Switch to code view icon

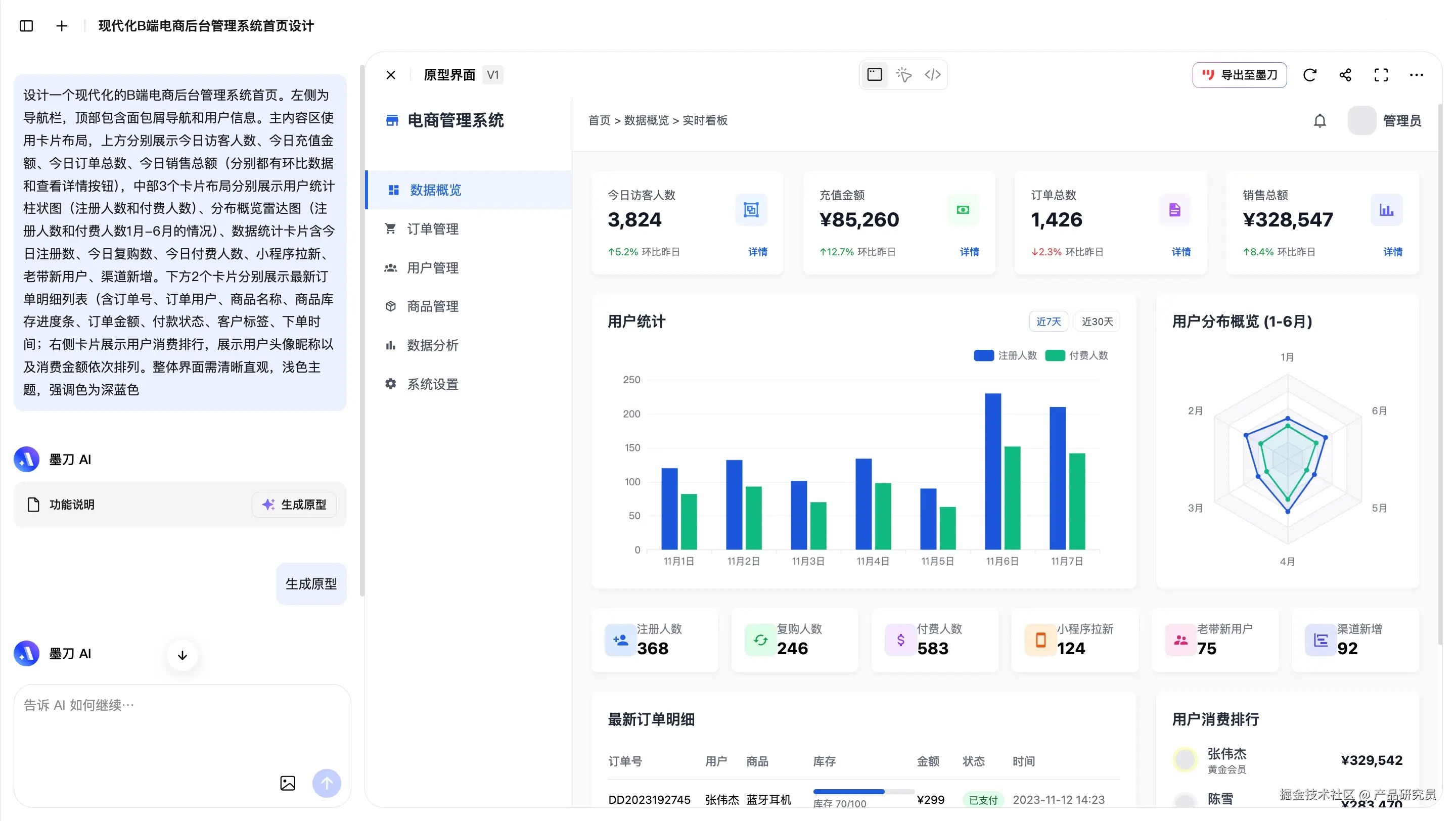point(933,75)
